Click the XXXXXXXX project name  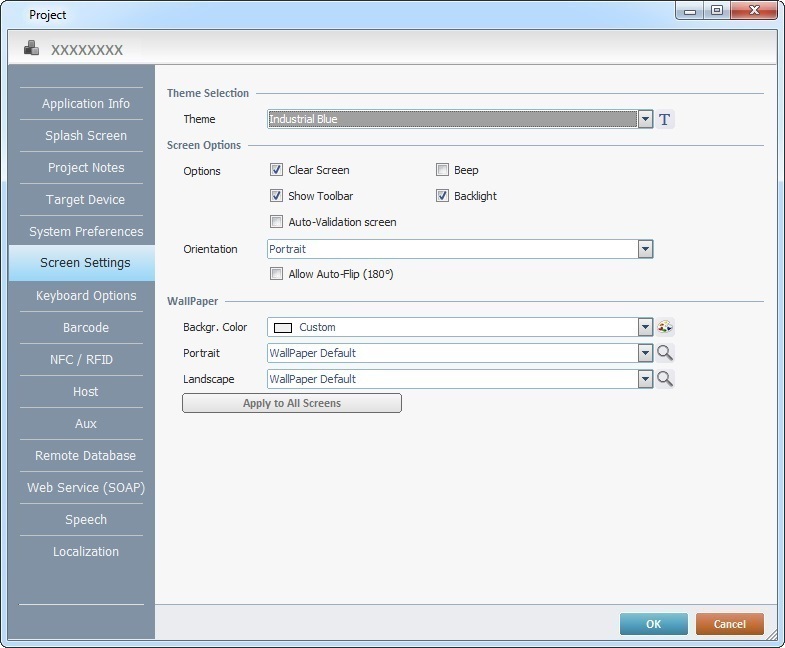87,50
